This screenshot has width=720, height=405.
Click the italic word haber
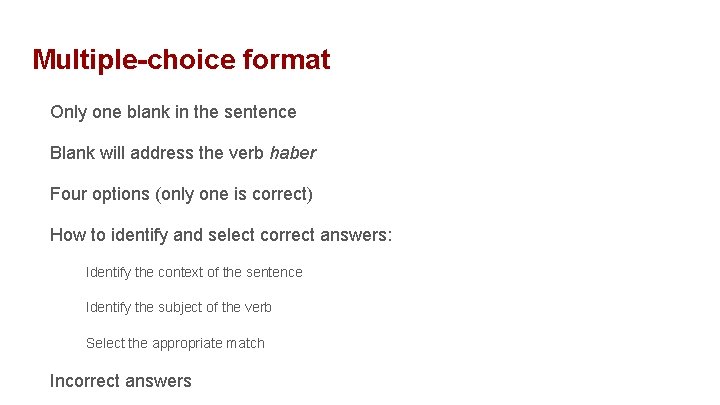(292, 153)
